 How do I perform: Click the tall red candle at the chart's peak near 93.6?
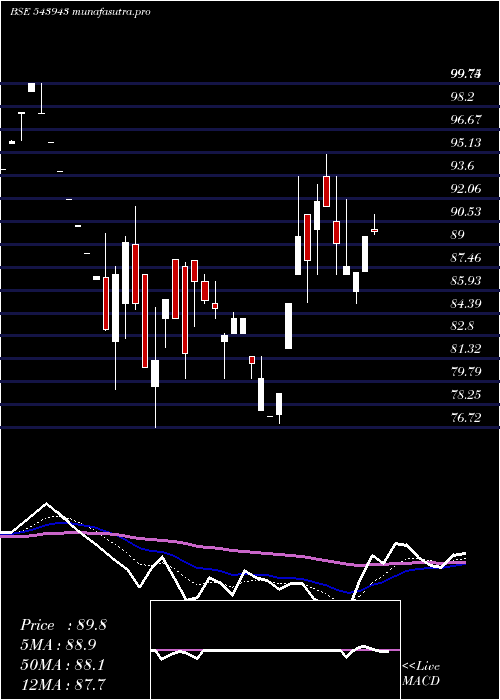point(326,191)
